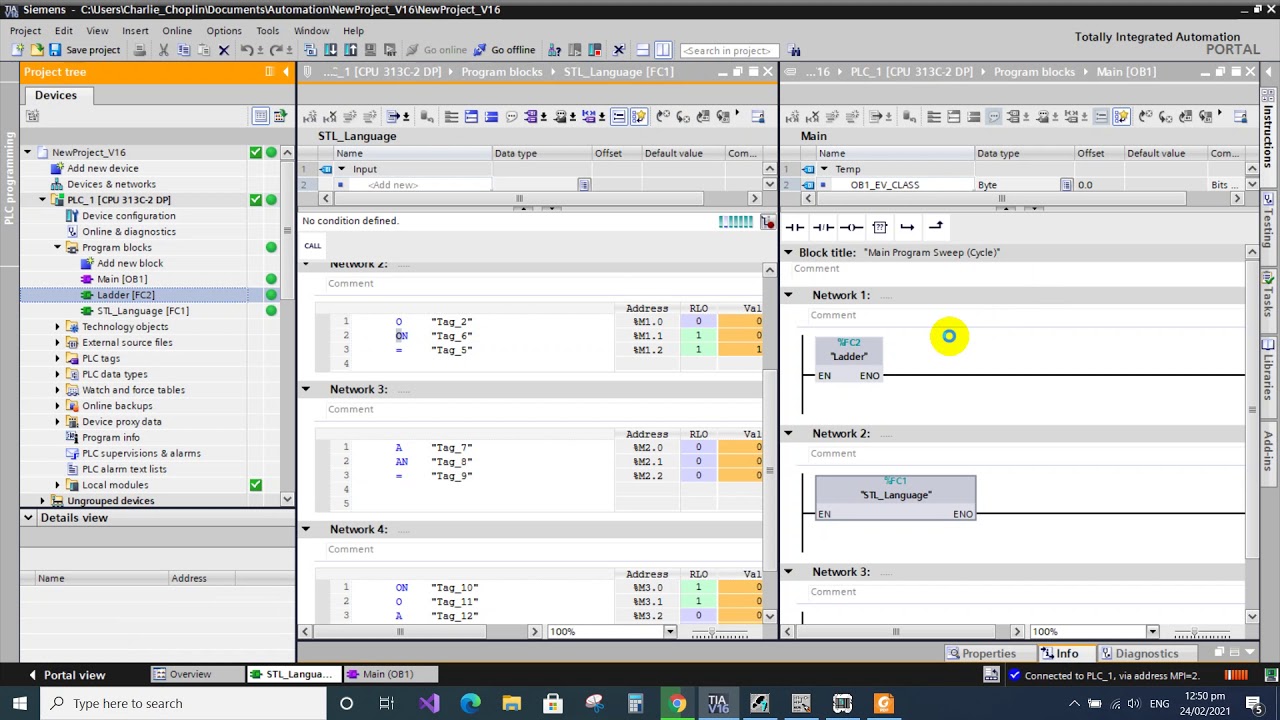Click the open branch icon
Screen dimensions: 1280x720
907,227
